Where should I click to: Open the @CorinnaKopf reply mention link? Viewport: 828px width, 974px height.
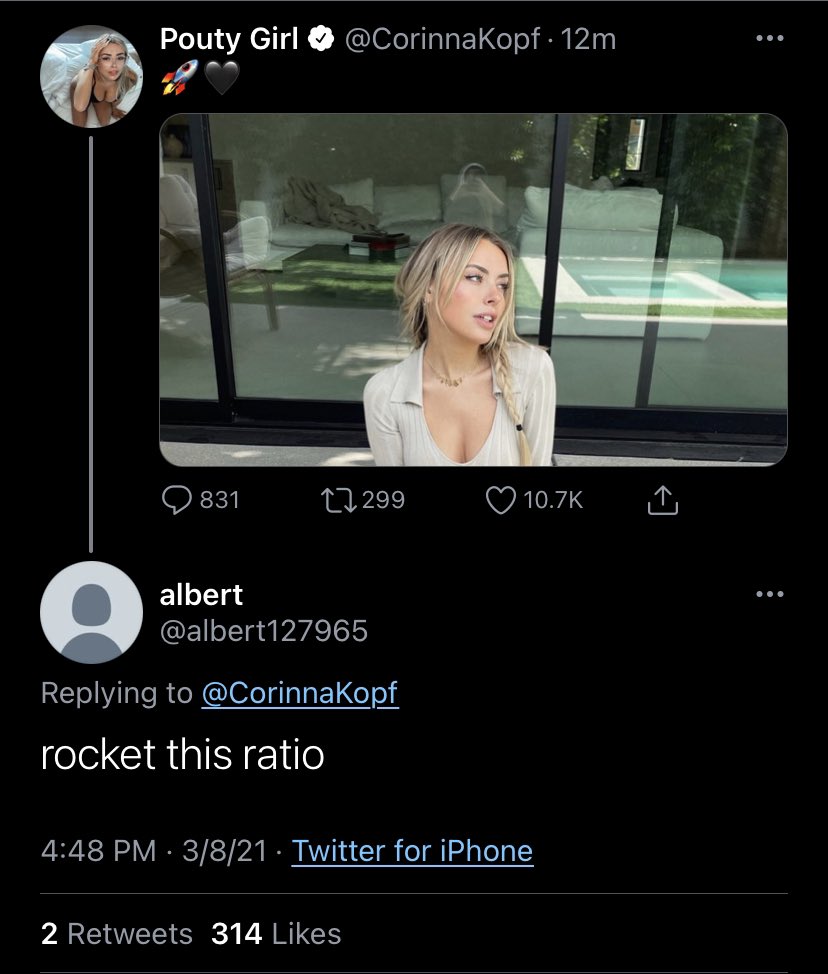click(x=300, y=693)
